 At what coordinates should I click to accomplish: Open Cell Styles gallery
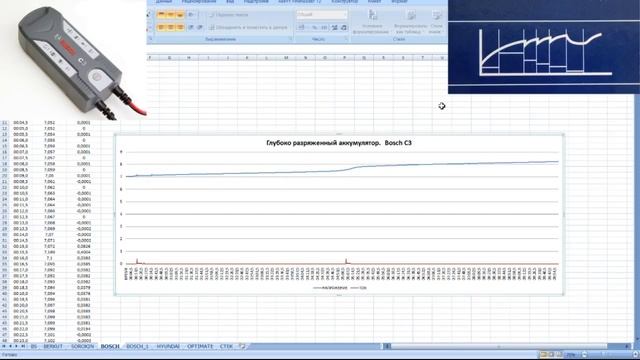click(x=436, y=22)
